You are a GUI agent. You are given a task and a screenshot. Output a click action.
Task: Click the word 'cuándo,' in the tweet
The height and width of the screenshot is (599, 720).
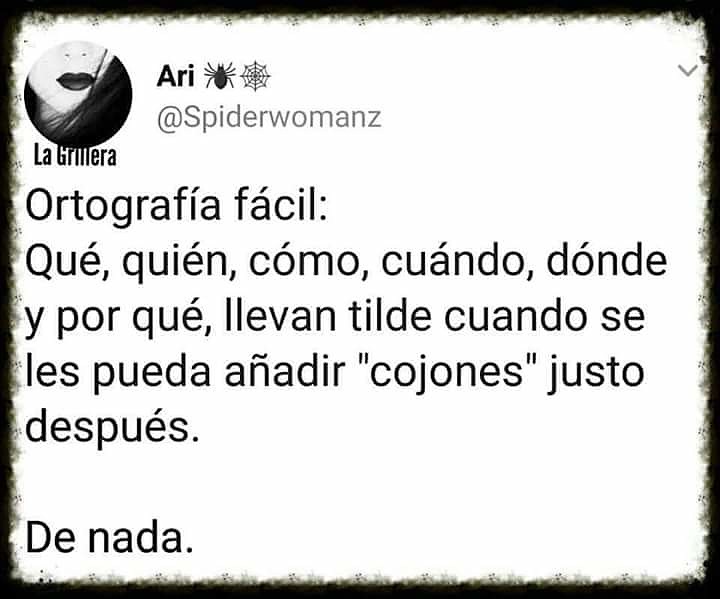(x=458, y=262)
